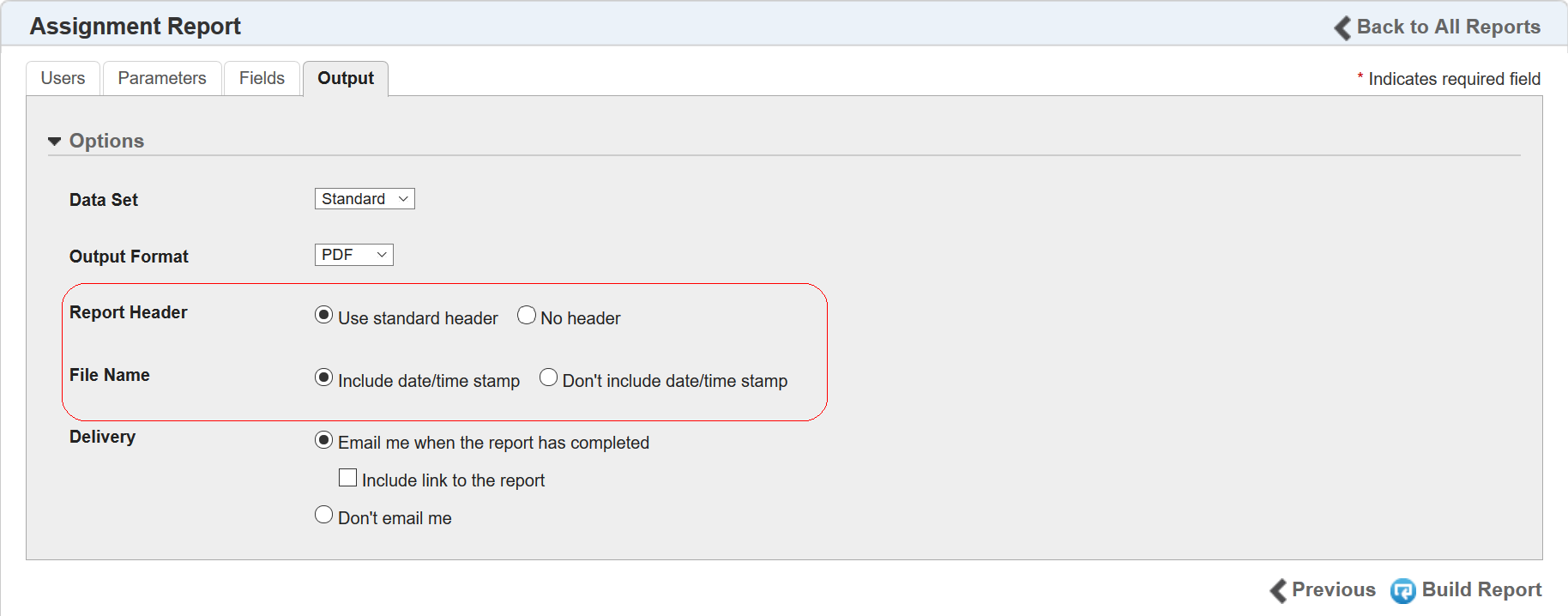Click the Build Report circular icon

pyautogui.click(x=1402, y=590)
